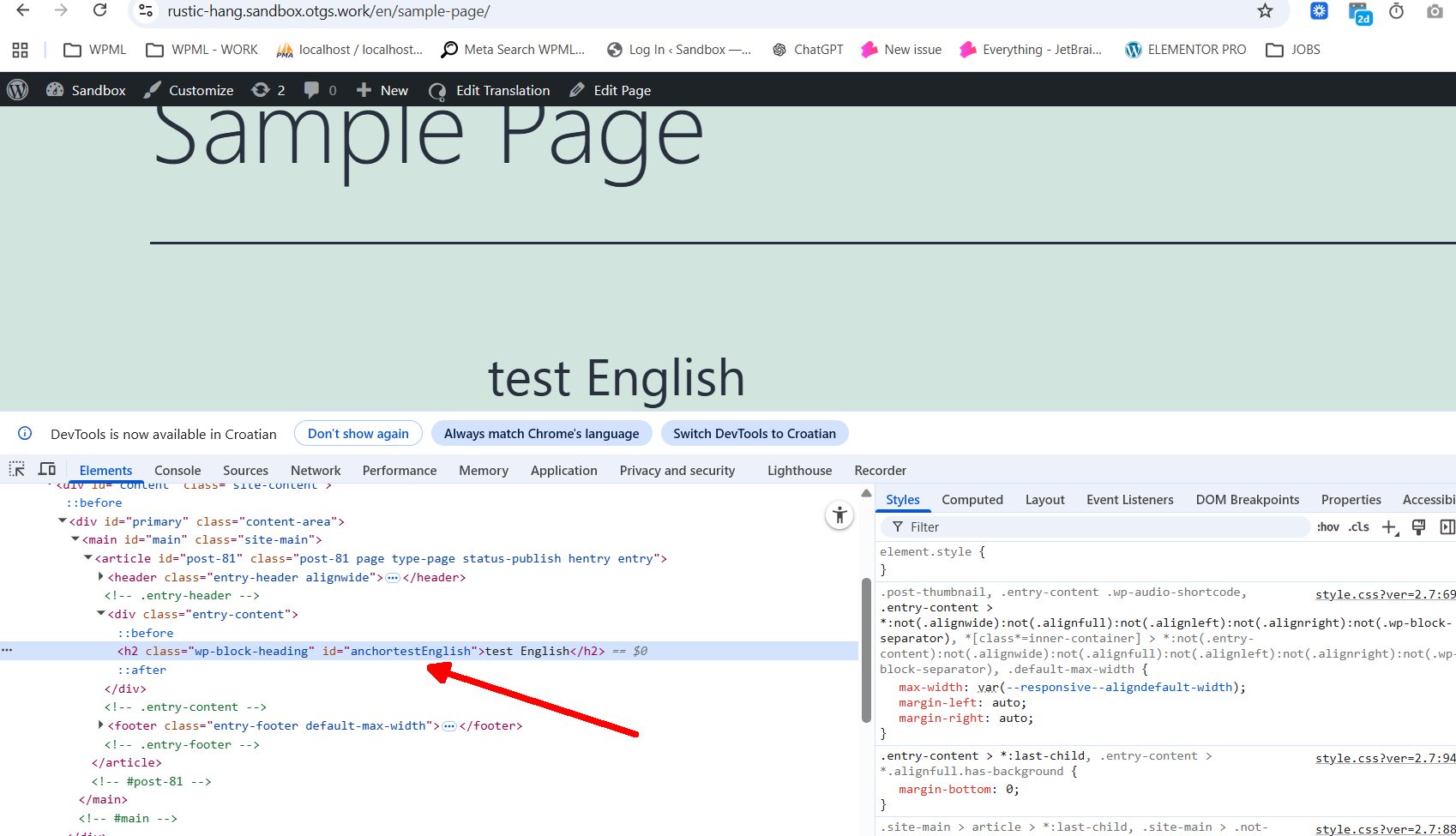The image size is (1456, 836).
Task: Open style.css?ver=2.7:69 source link
Action: point(1385,594)
